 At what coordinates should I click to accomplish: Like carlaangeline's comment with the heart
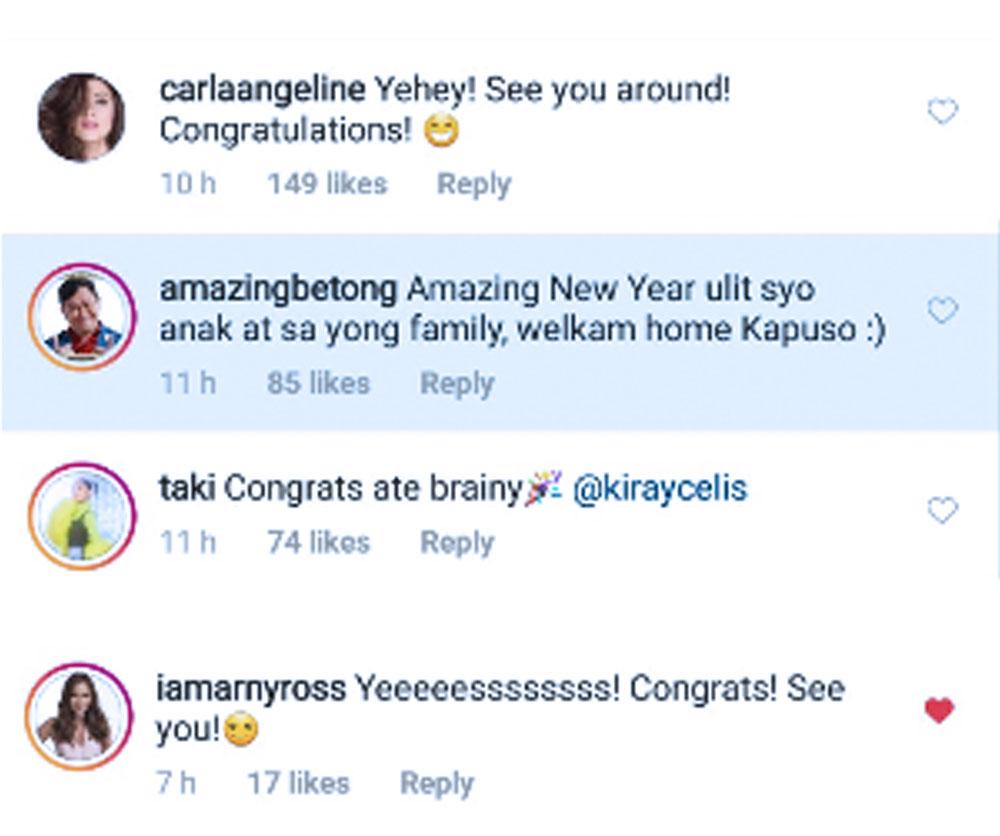[x=942, y=112]
